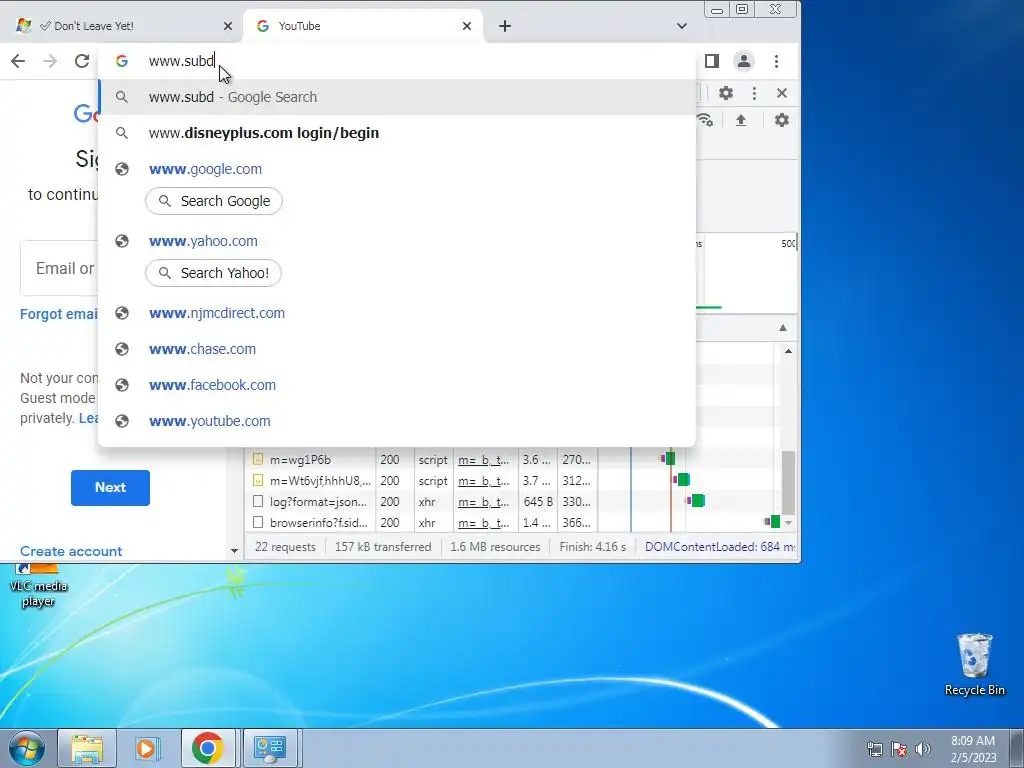This screenshot has height=768, width=1024.
Task: Tick the browserinfo?f.sid request checkbox icon
Action: point(258,522)
